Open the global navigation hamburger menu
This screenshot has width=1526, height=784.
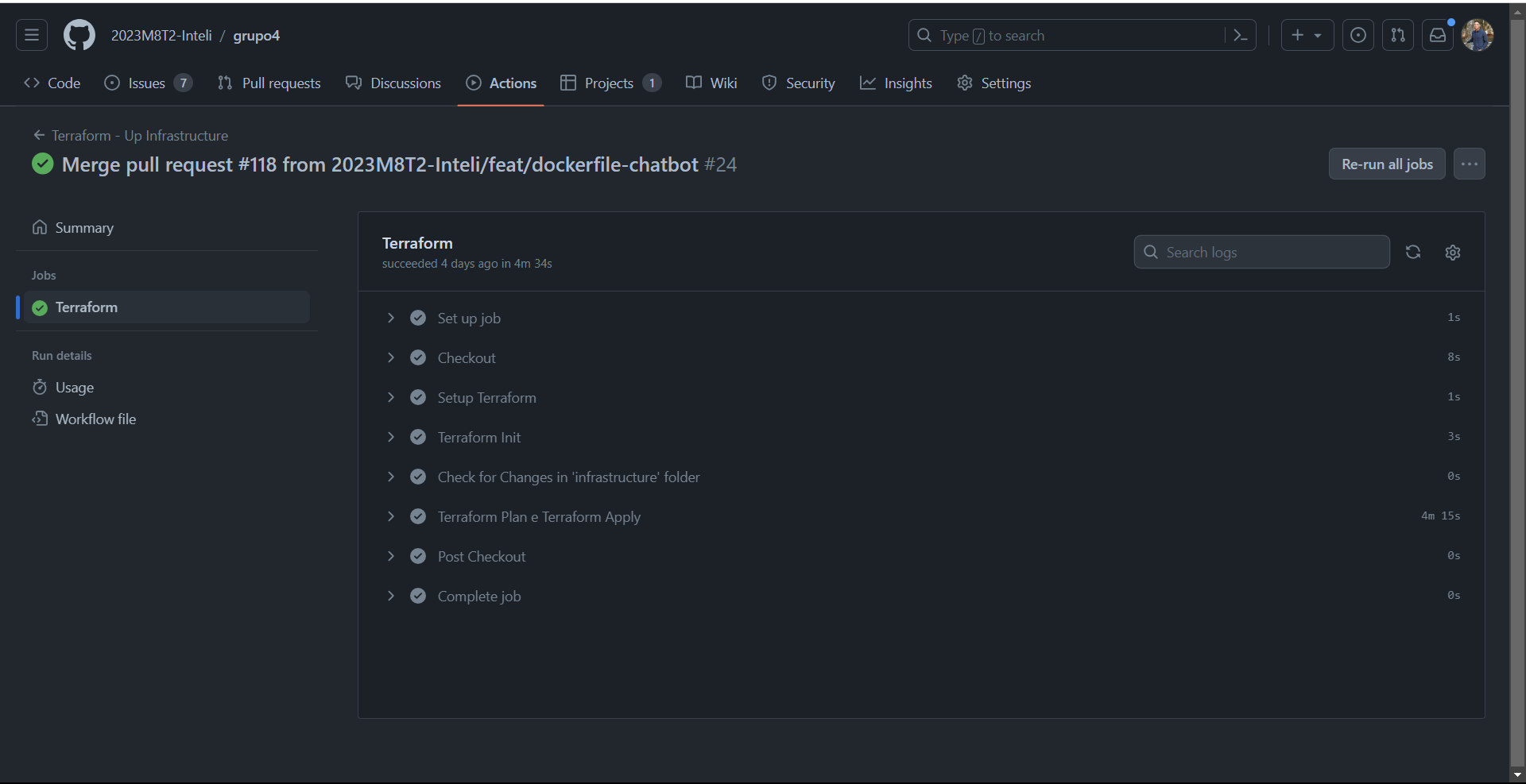tap(32, 35)
